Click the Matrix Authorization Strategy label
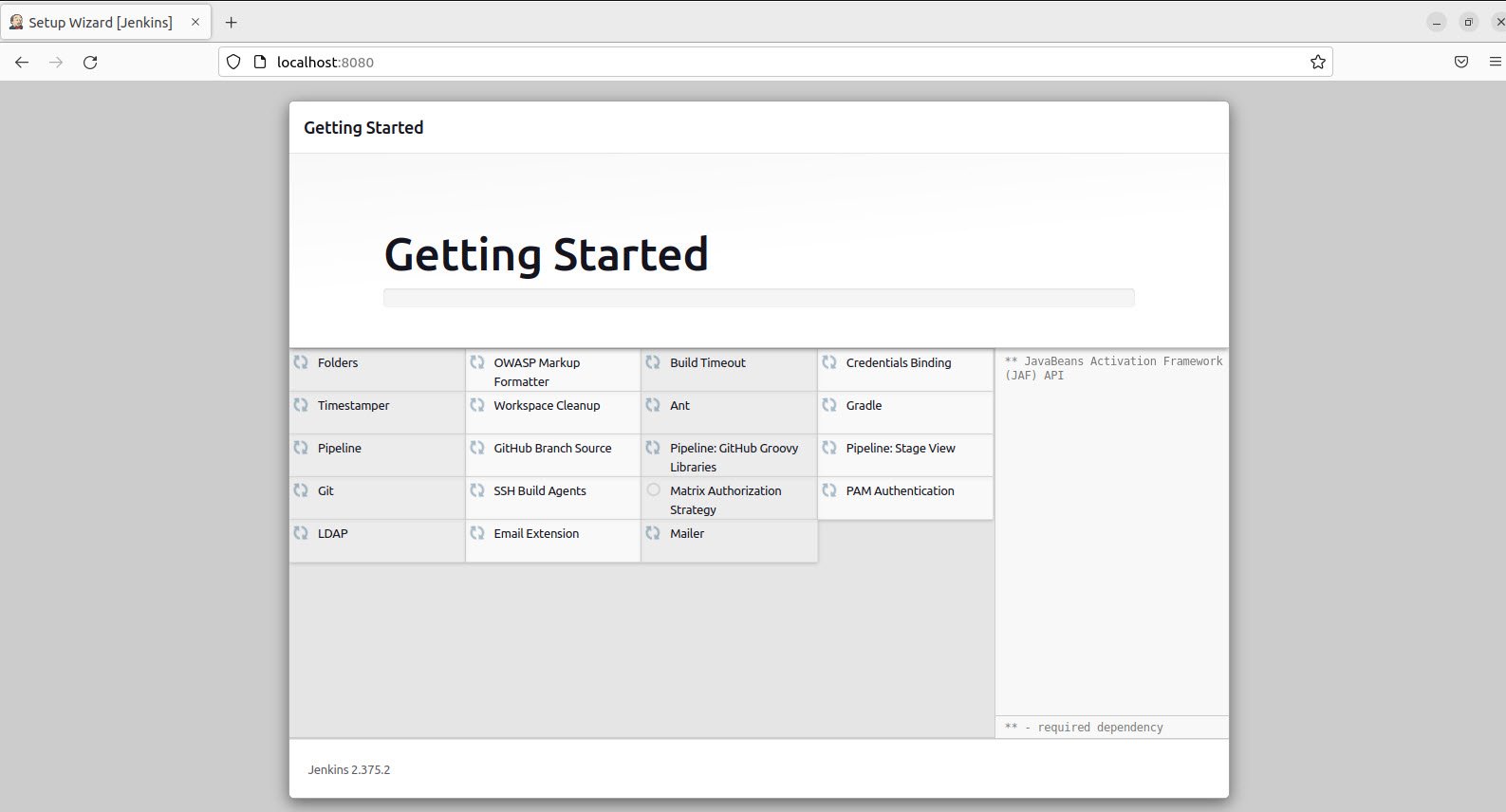Image resolution: width=1506 pixels, height=812 pixels. coord(726,500)
